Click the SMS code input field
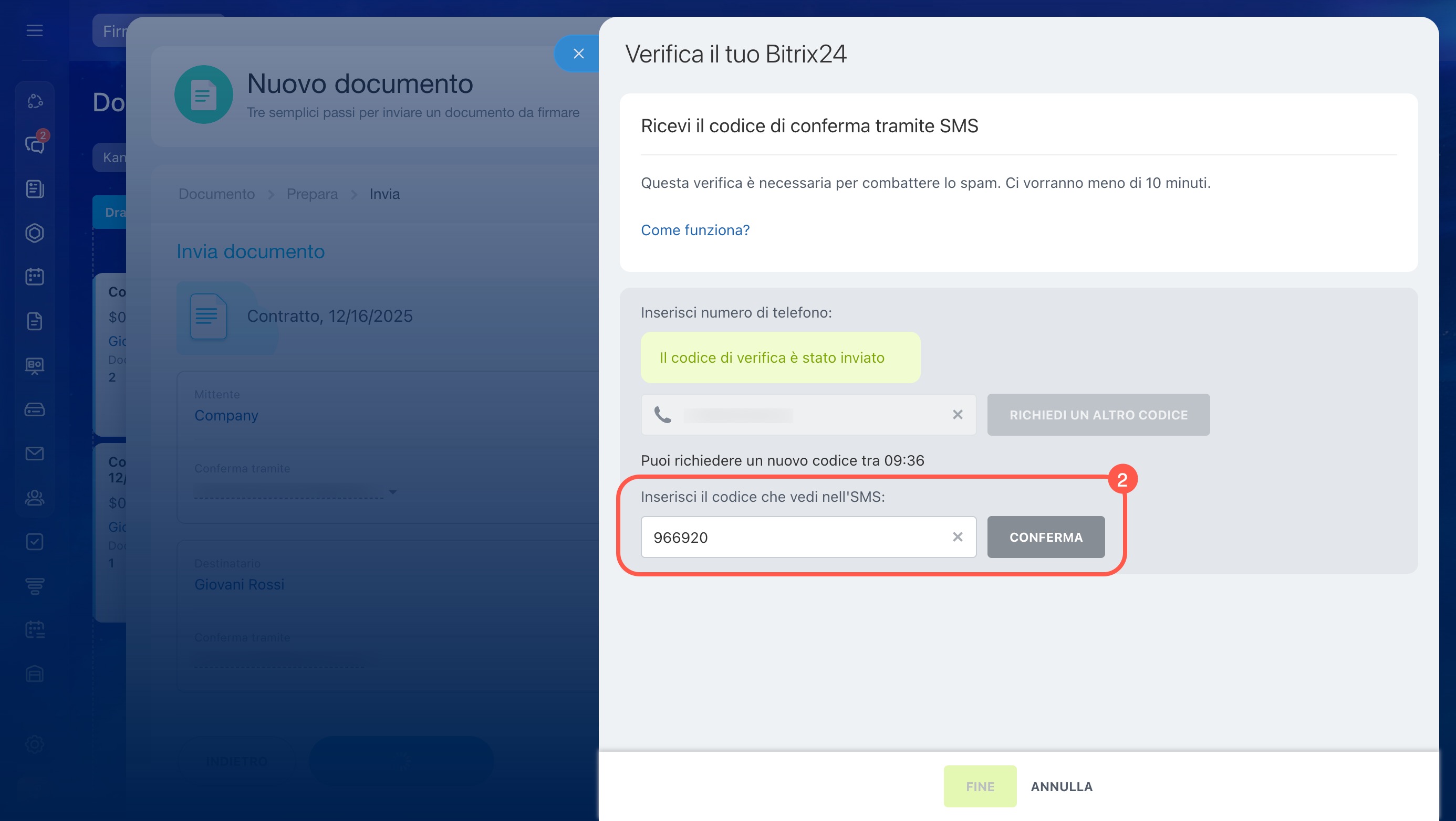Image resolution: width=1456 pixels, height=821 pixels. (x=792, y=537)
